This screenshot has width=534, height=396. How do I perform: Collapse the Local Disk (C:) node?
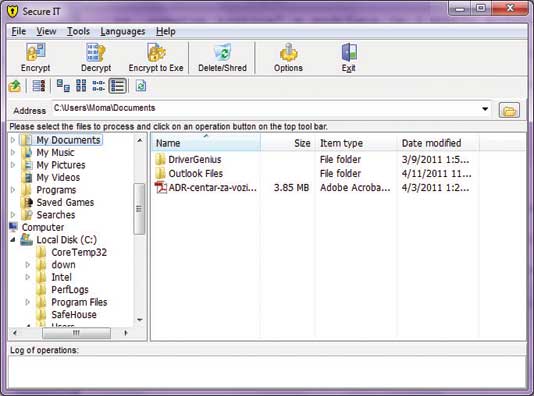(13, 240)
